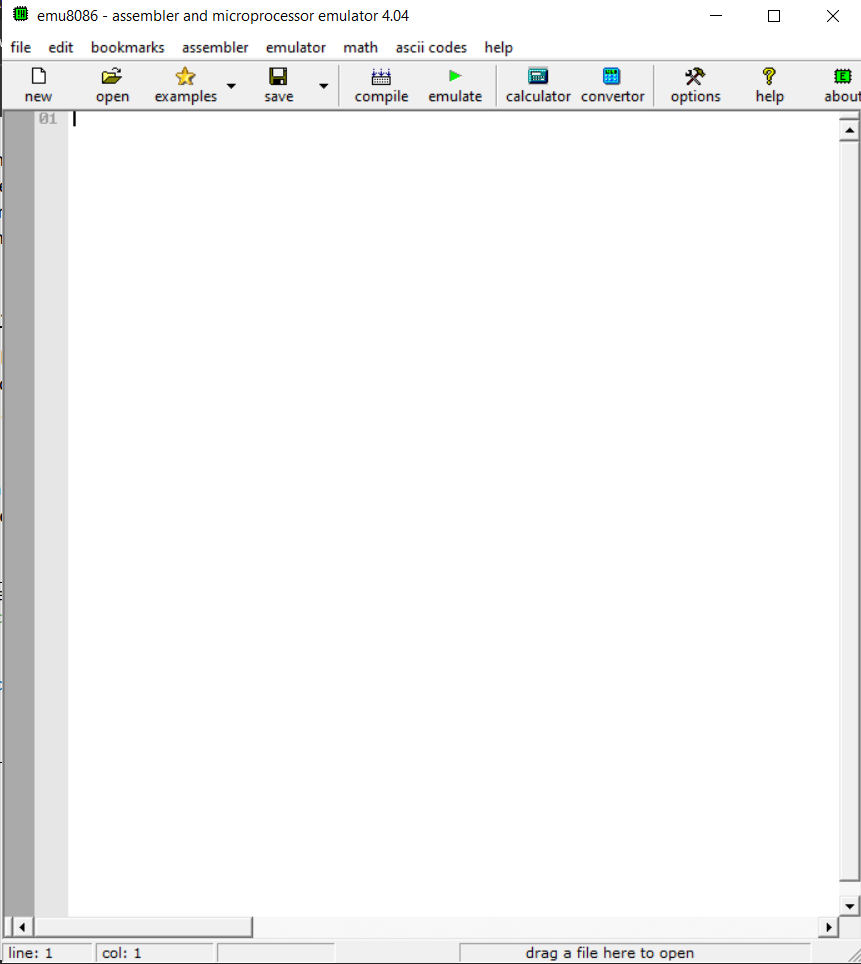Open the help menu in the menu bar
The image size is (861, 964).
pyautogui.click(x=498, y=47)
